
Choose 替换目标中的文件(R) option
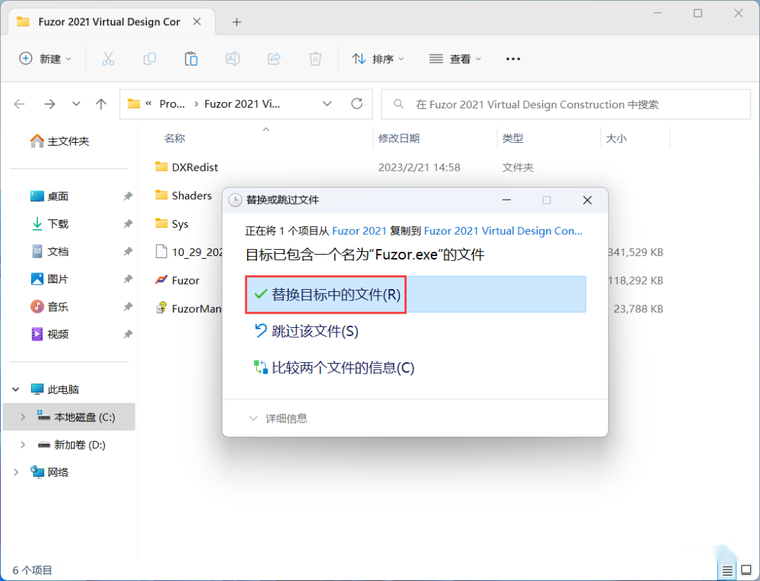coord(415,294)
